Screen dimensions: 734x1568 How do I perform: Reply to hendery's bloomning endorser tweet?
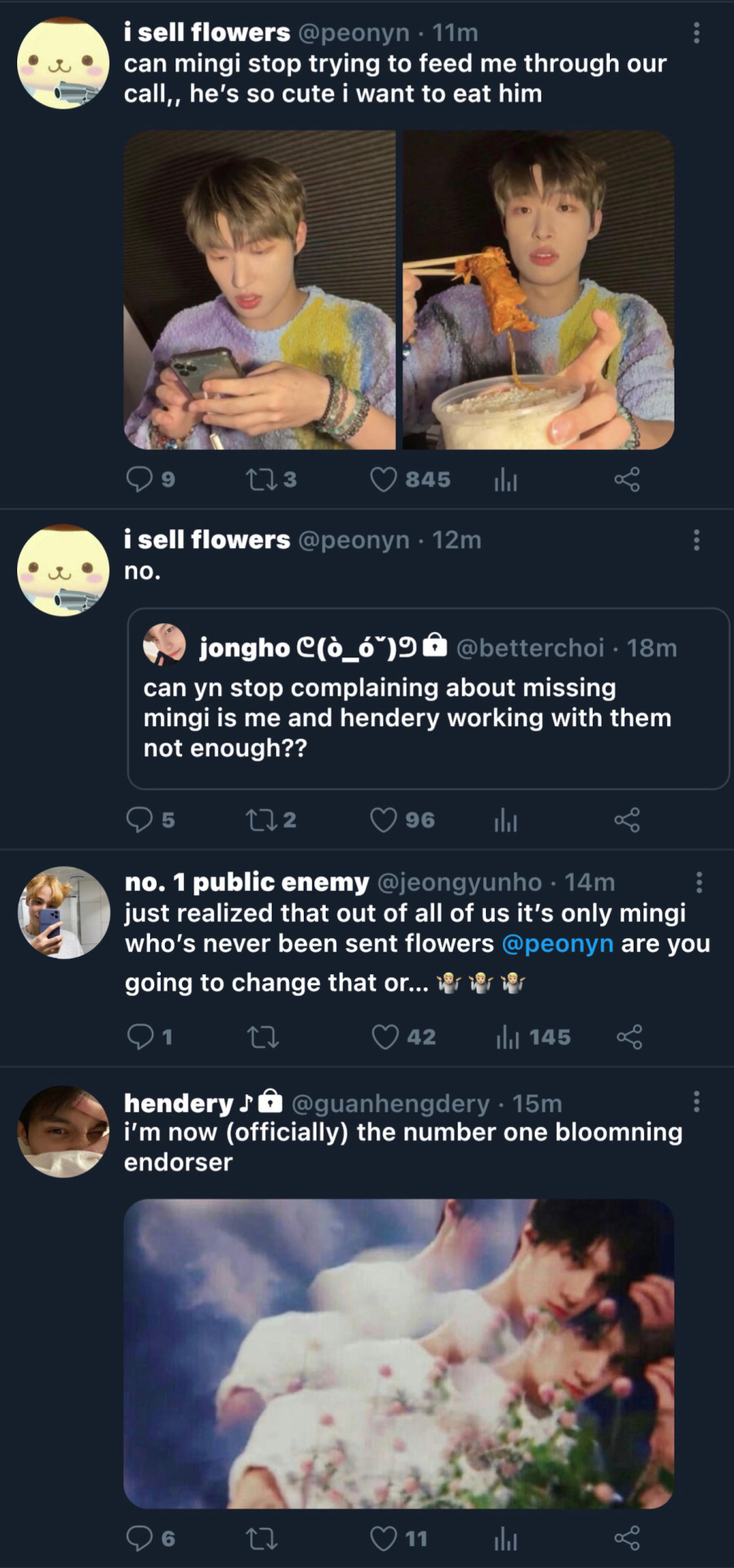140,1539
